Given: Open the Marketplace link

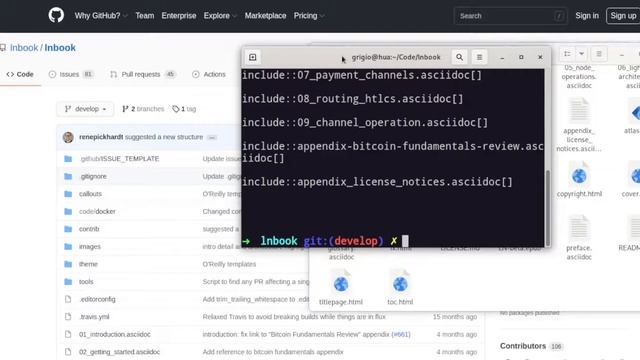Looking at the screenshot, I should click(x=265, y=16).
